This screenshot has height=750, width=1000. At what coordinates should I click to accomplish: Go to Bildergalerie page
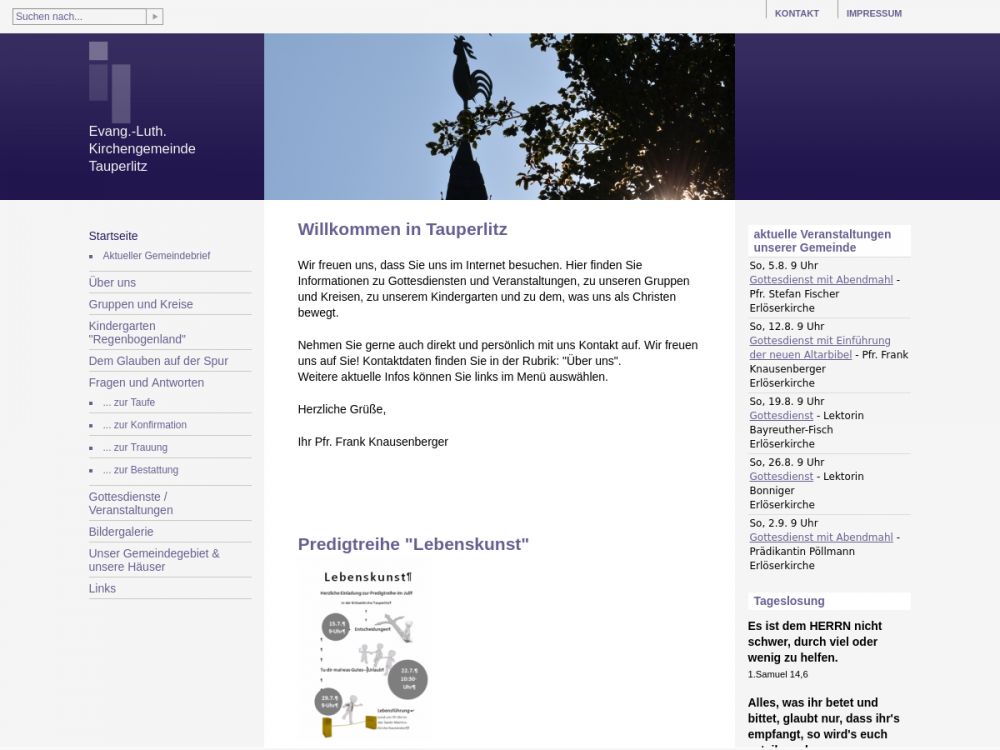[x=121, y=532]
